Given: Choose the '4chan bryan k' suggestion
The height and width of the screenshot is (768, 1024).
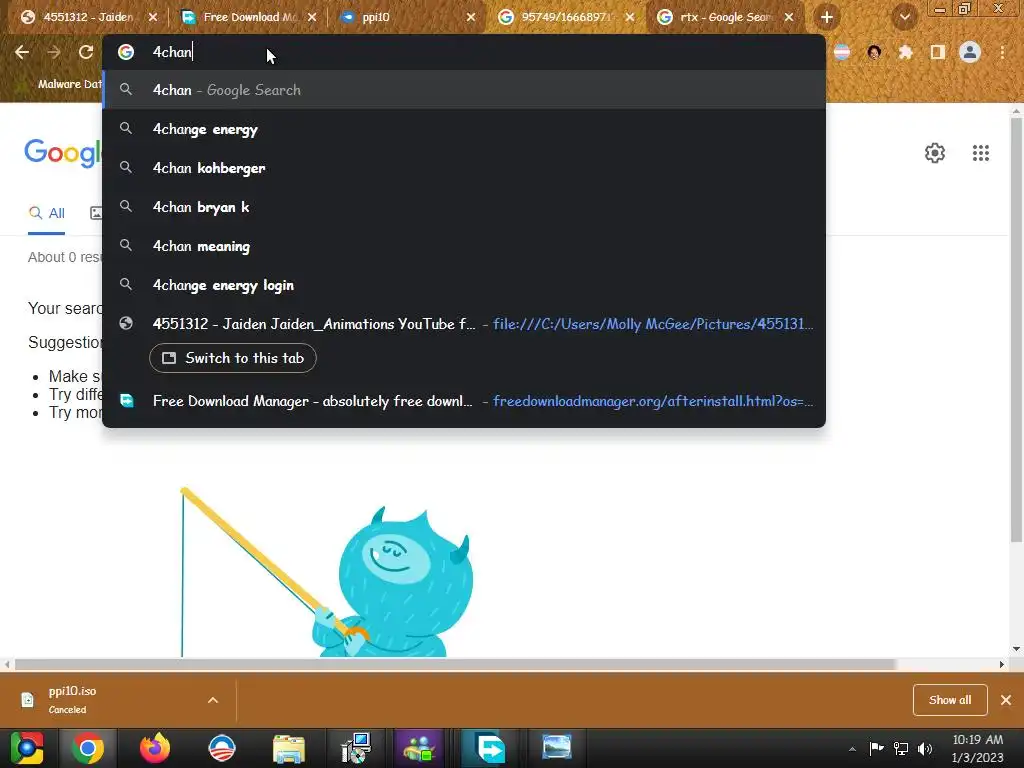Looking at the screenshot, I should pyautogui.click(x=464, y=207).
